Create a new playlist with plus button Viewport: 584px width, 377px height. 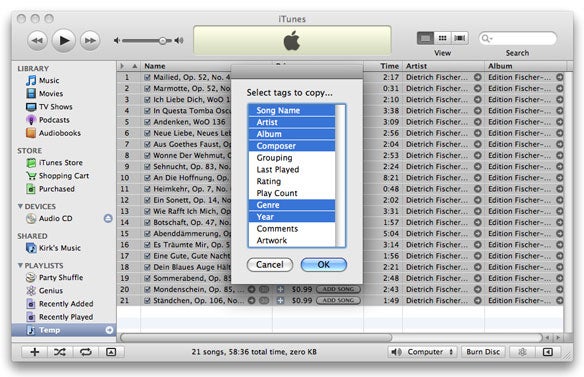pyautogui.click(x=35, y=352)
